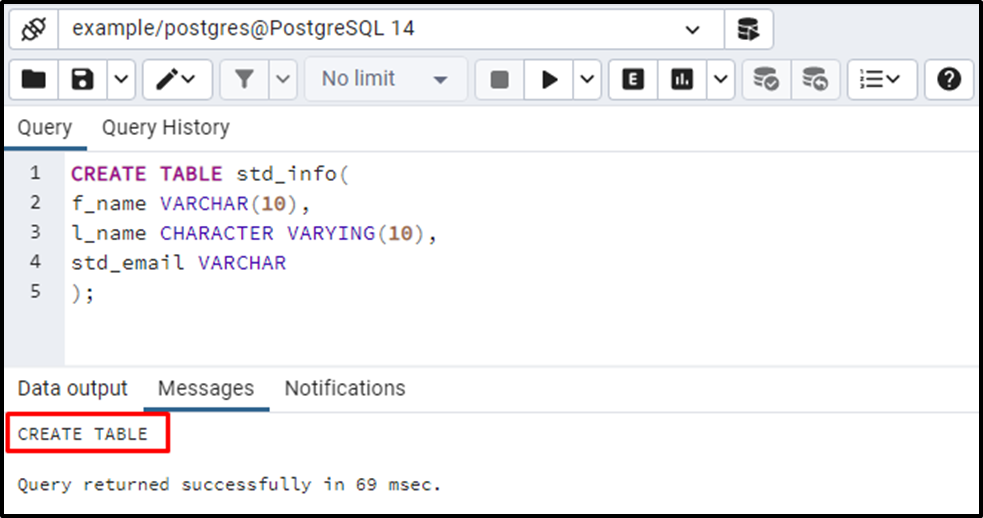Open the help question mark icon
This screenshot has height=518, width=983.
[949, 80]
